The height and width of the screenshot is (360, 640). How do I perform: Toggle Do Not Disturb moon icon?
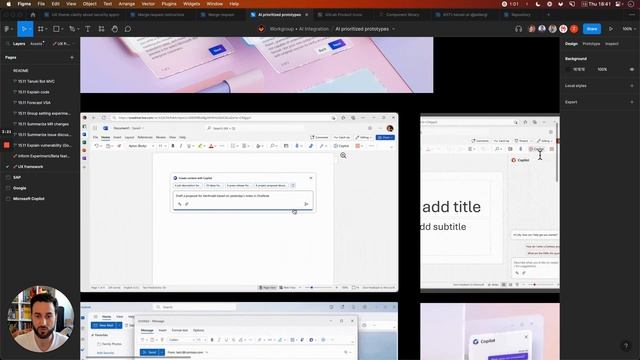pyautogui.click(x=538, y=4)
